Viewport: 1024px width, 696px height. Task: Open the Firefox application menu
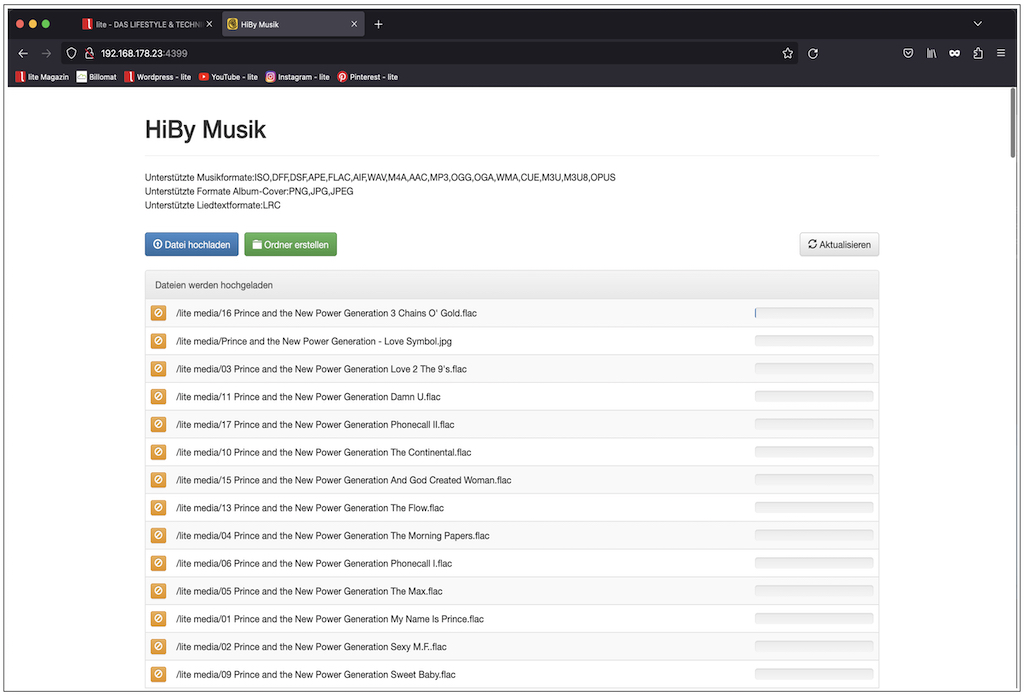[1000, 54]
